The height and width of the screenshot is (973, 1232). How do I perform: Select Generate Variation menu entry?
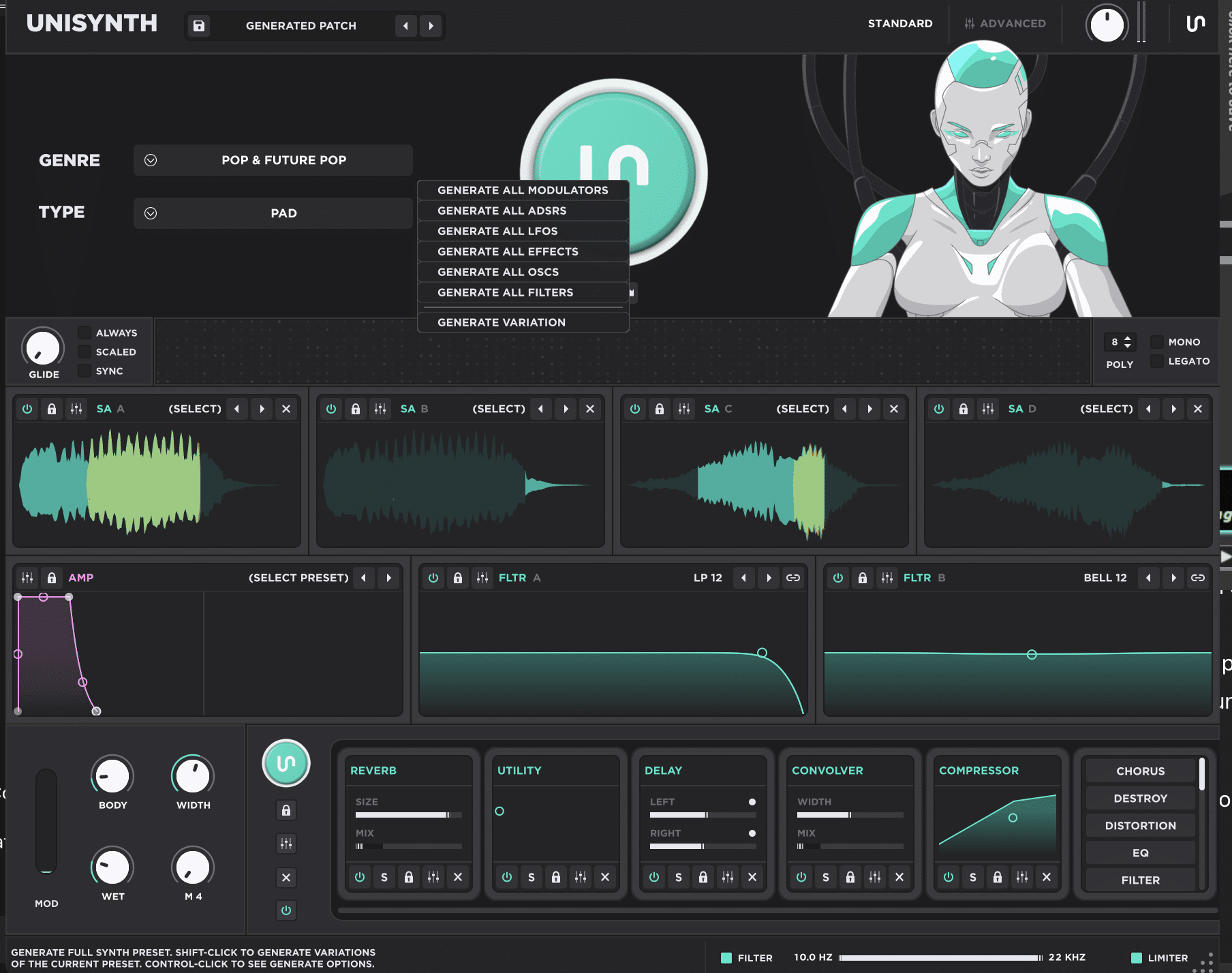pos(502,322)
